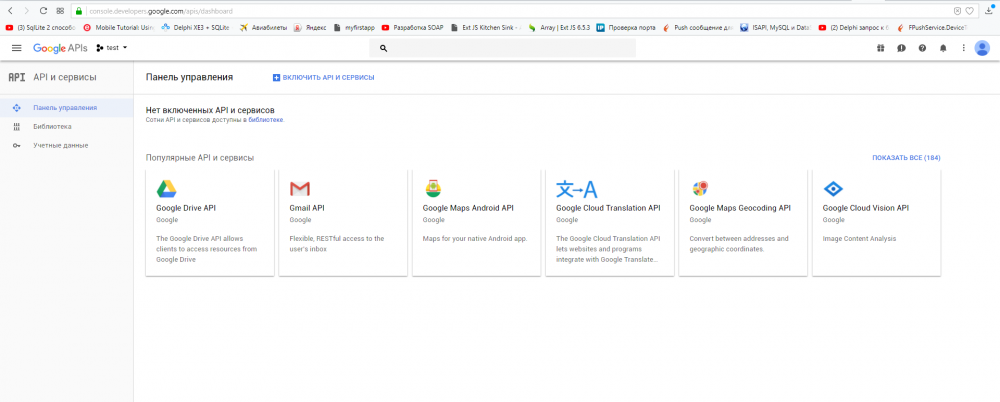Open the Gmail API card

tap(343, 223)
